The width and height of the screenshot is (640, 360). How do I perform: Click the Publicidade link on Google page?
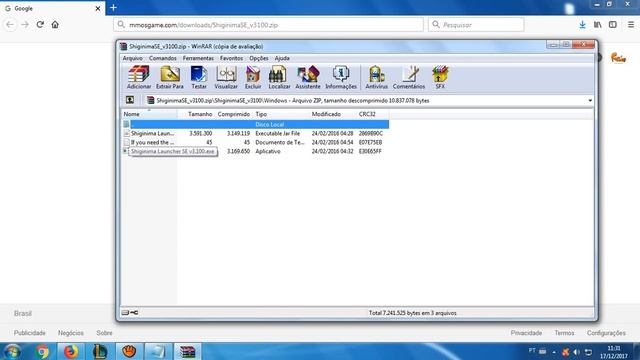point(30,333)
